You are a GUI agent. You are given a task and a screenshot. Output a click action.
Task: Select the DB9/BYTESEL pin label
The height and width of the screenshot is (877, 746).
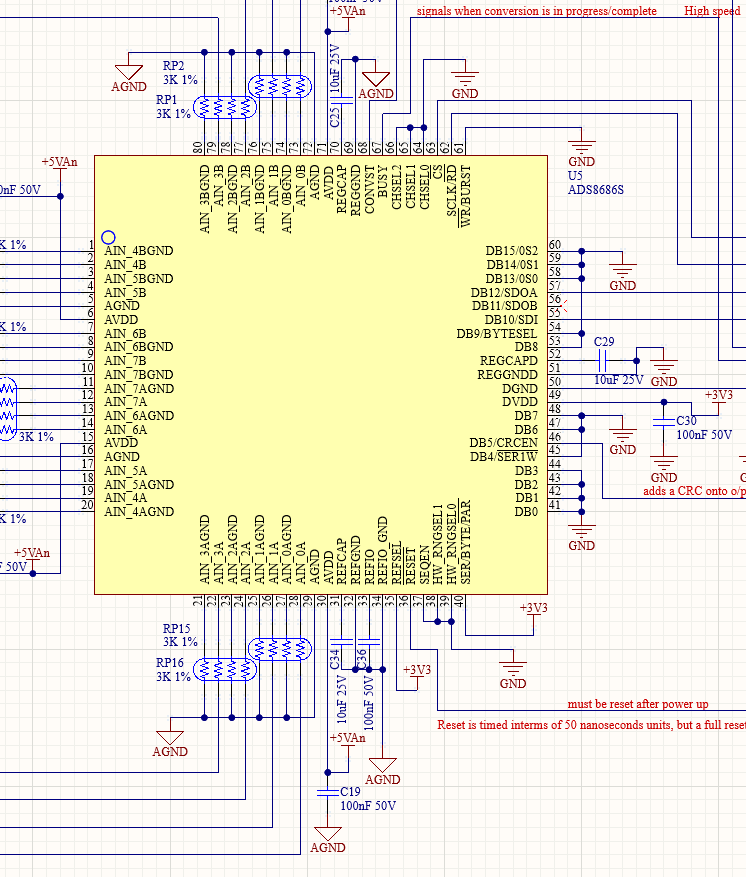(x=497, y=333)
